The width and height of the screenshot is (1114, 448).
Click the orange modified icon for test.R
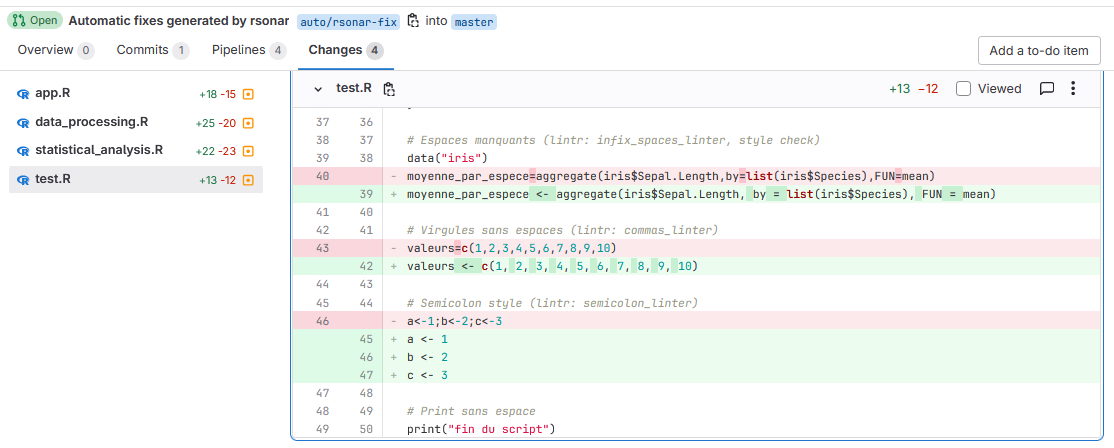click(248, 180)
